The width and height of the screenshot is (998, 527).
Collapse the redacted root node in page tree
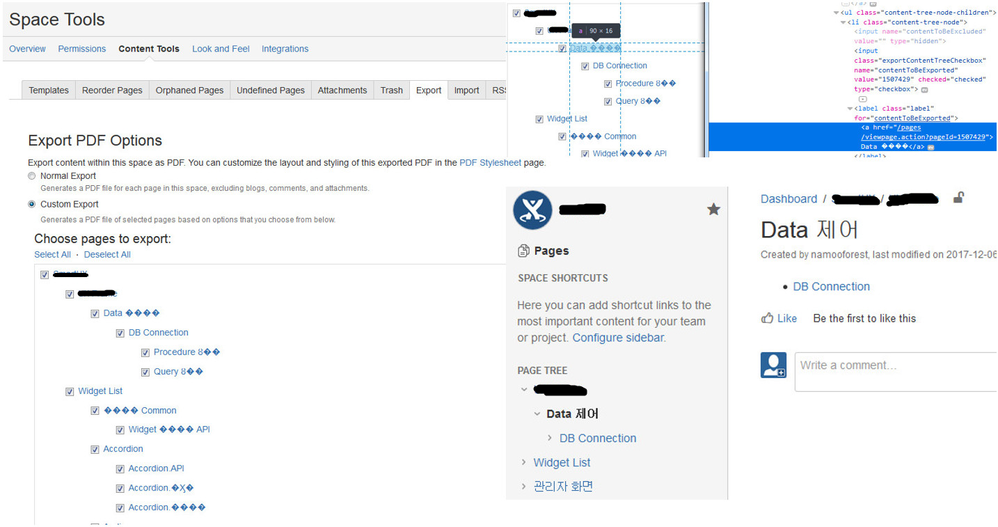524,390
